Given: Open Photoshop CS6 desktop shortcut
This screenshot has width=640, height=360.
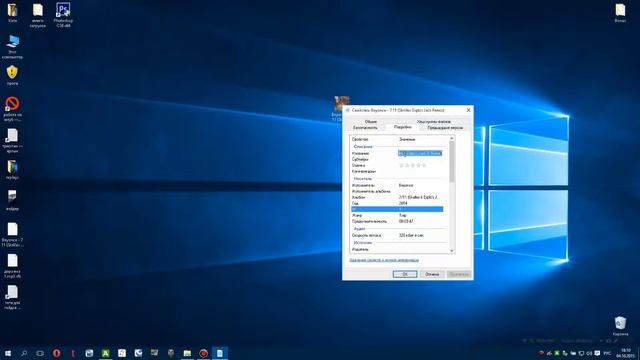Looking at the screenshot, I should click(63, 15).
